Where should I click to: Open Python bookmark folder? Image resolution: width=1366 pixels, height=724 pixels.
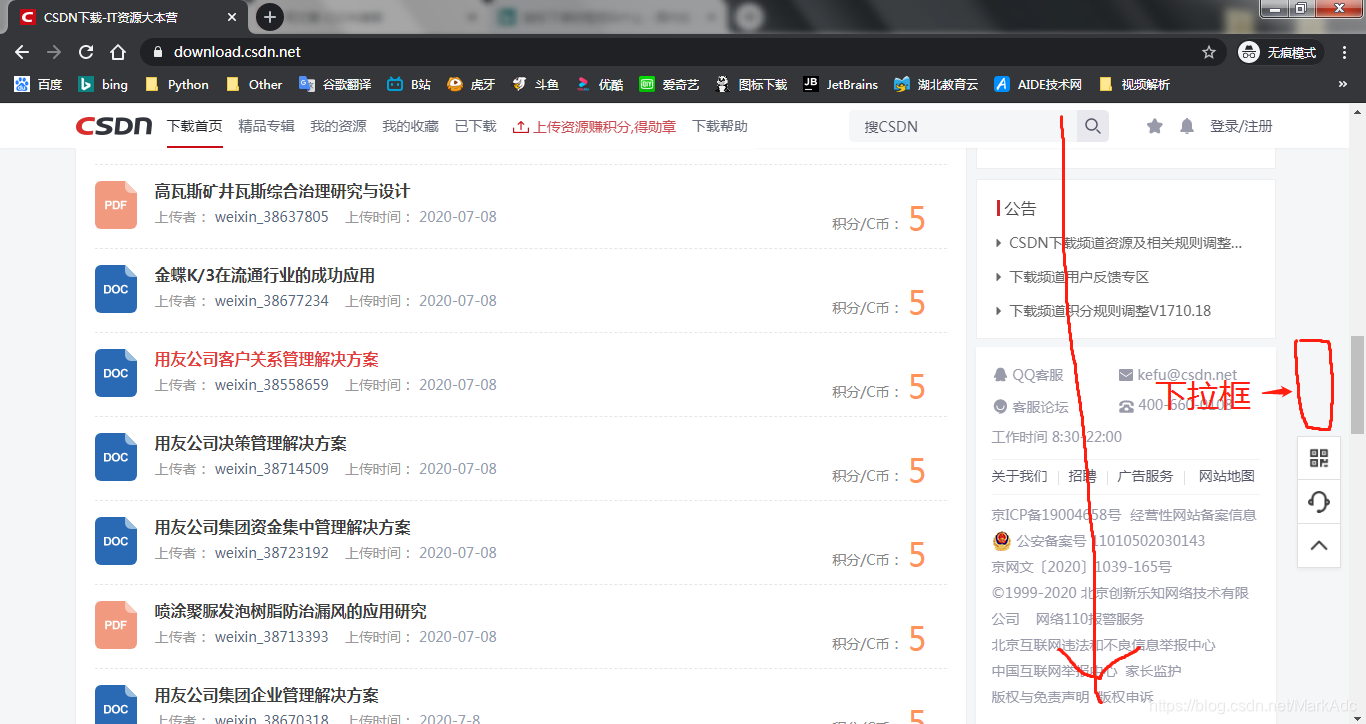[177, 85]
